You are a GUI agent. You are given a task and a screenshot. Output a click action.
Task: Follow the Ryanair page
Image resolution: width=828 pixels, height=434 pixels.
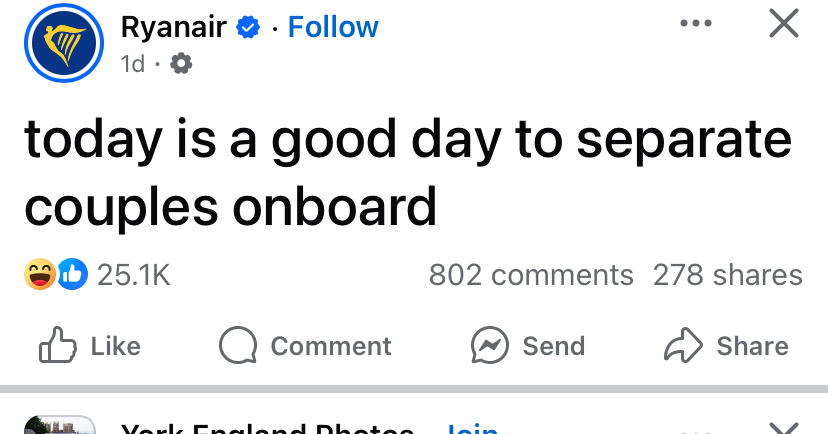333,27
